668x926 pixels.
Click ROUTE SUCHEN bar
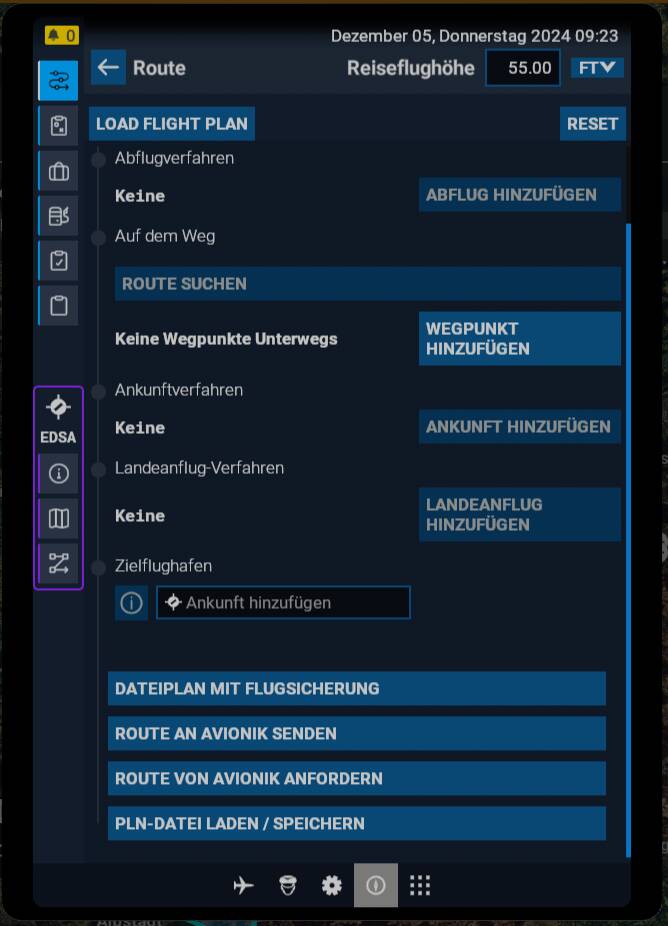click(x=368, y=284)
